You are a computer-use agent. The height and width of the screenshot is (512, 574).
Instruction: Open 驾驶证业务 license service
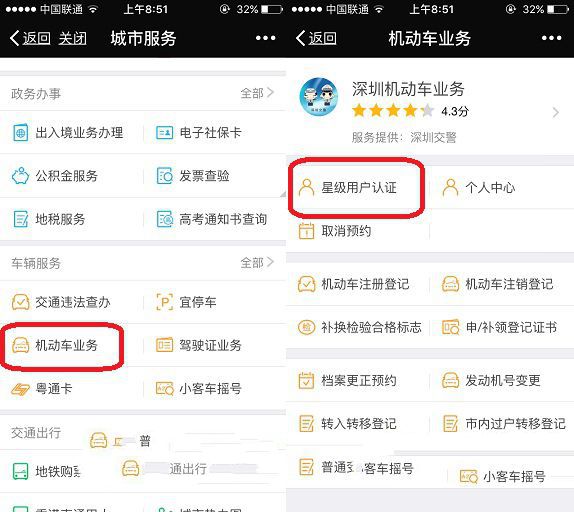click(x=199, y=345)
